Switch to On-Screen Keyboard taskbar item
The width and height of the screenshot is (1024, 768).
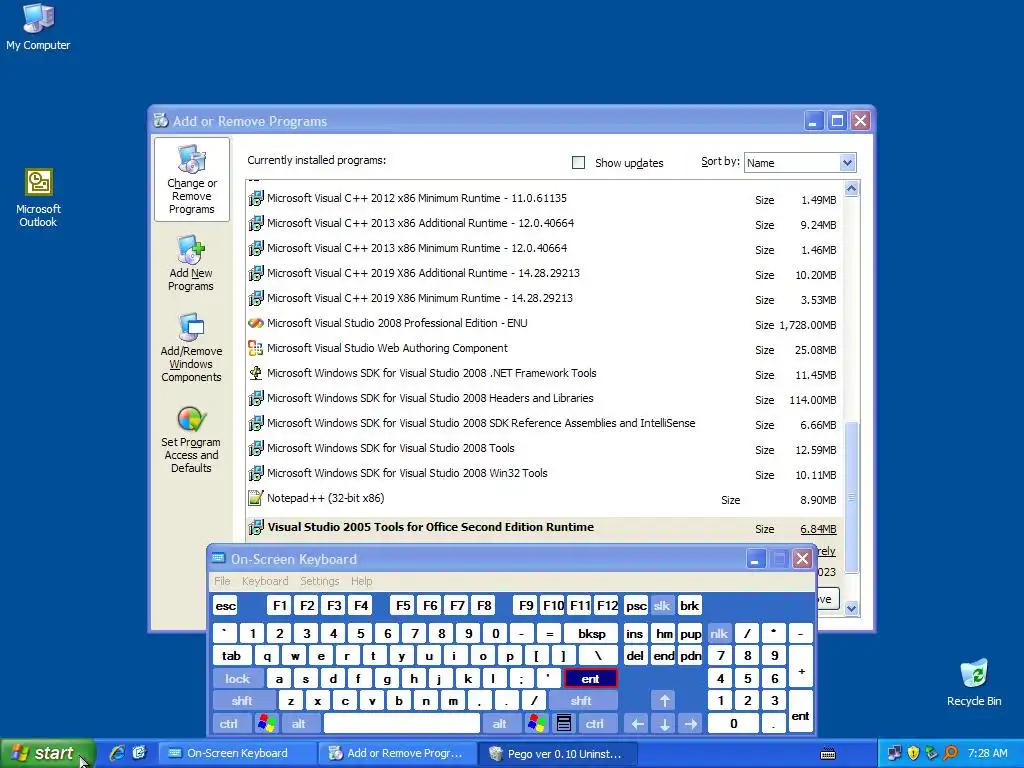(x=238, y=754)
